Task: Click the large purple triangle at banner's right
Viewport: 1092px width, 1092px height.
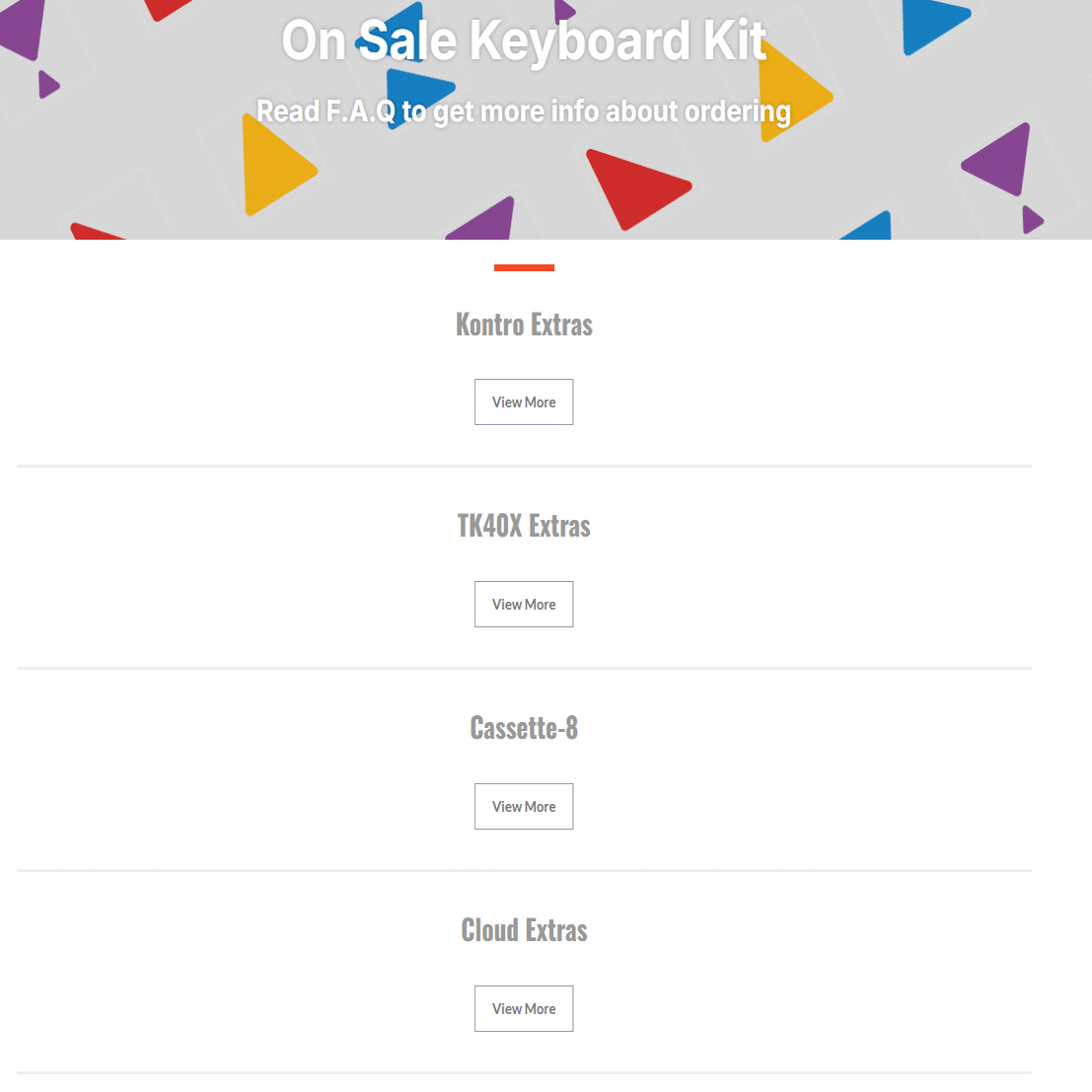Action: coord(1001,160)
